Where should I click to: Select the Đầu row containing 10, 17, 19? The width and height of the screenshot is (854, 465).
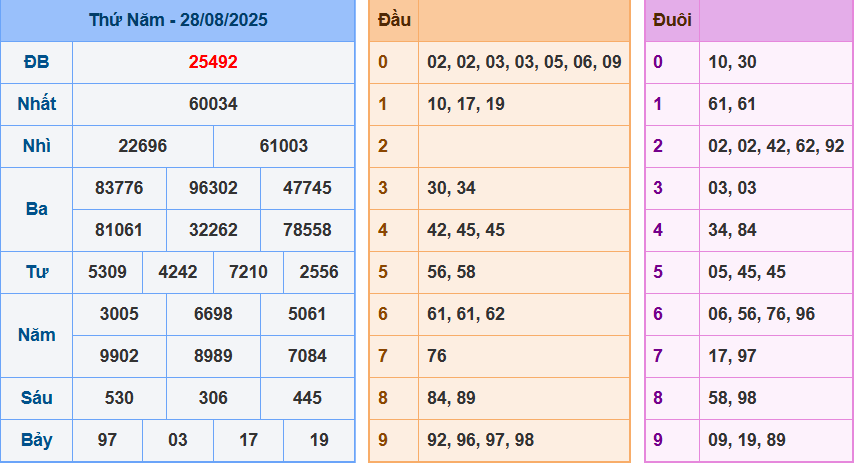(466, 104)
